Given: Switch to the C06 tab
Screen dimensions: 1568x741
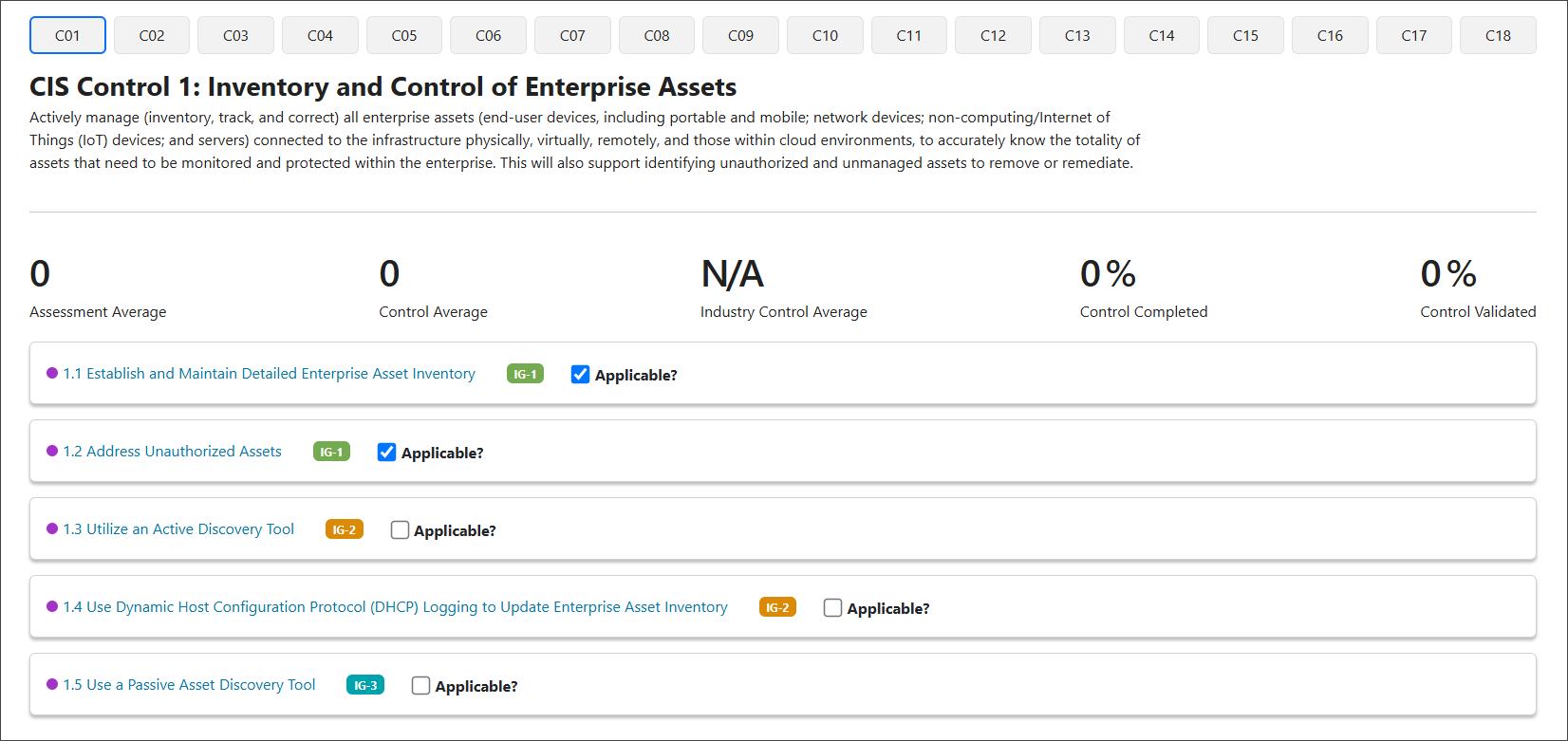Looking at the screenshot, I should 488,35.
